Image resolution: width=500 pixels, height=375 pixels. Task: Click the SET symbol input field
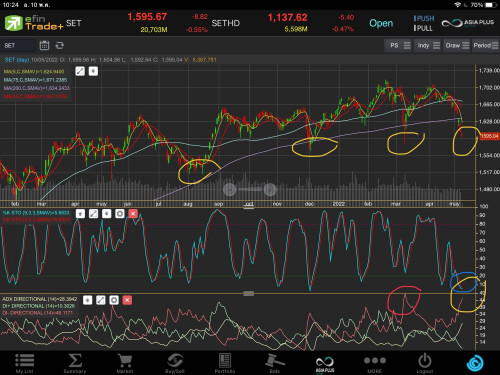pyautogui.click(x=18, y=45)
